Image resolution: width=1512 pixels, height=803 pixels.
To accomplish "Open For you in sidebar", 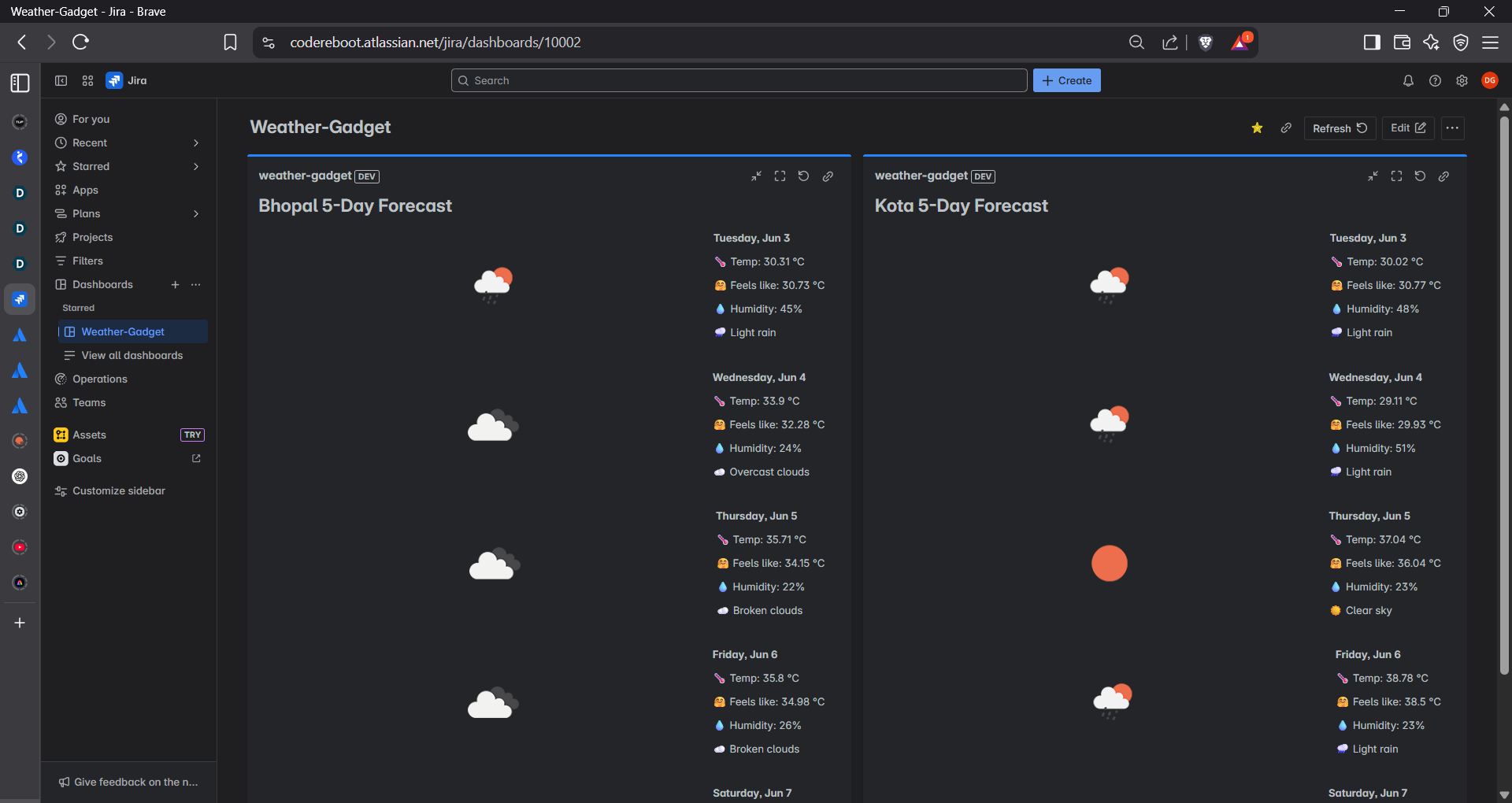I will tap(128, 119).
